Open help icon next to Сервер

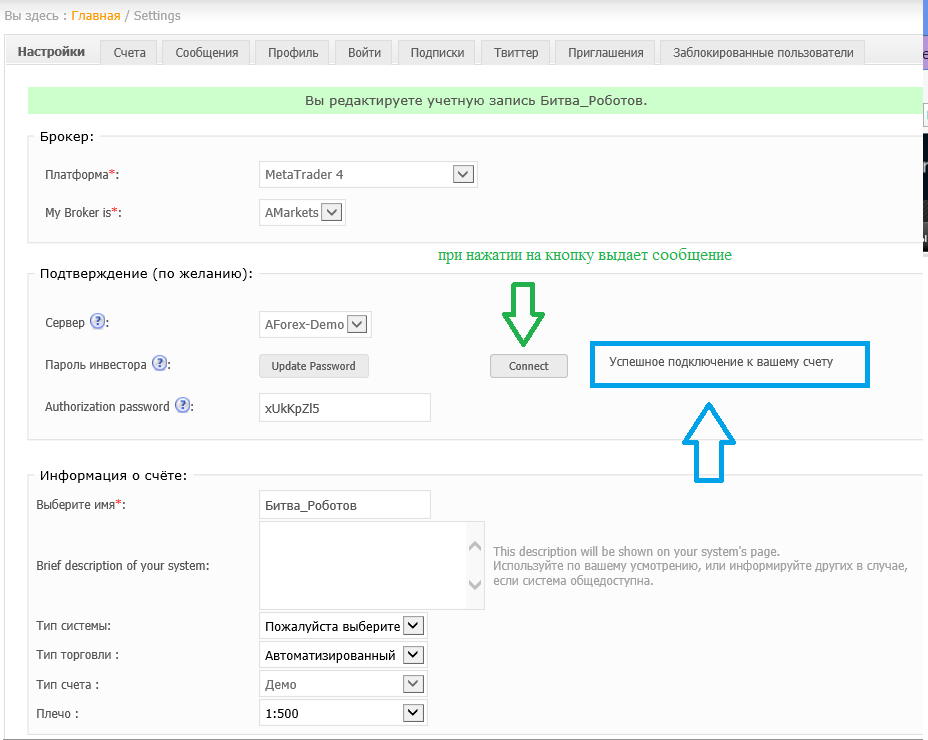(x=98, y=321)
